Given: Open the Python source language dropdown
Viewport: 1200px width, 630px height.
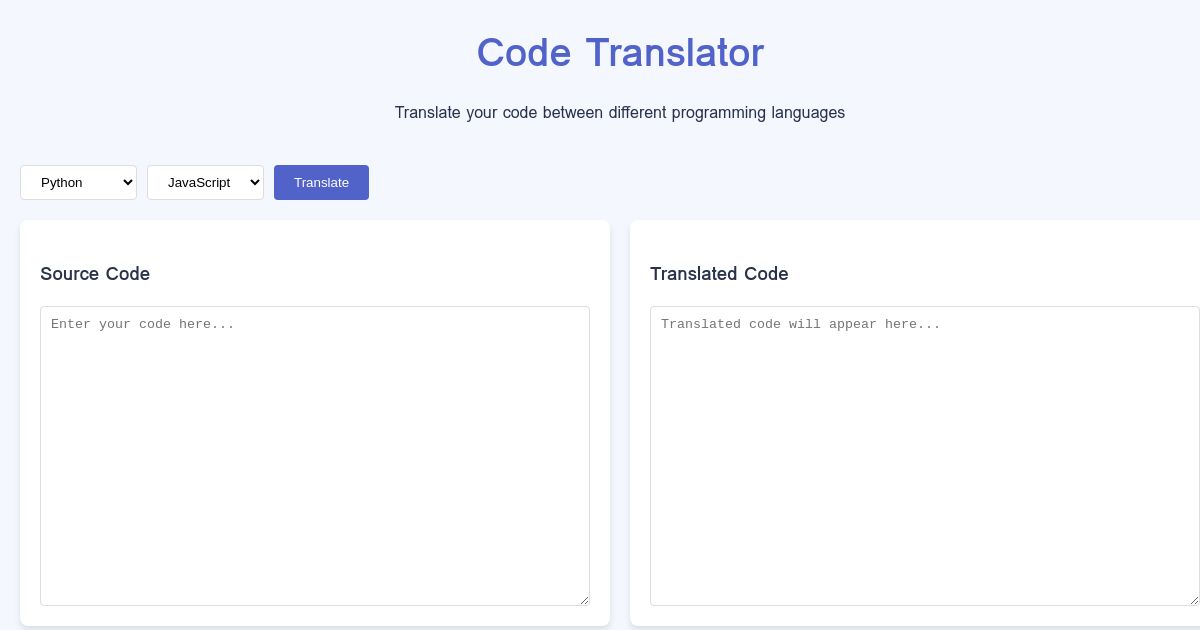Looking at the screenshot, I should 78,182.
